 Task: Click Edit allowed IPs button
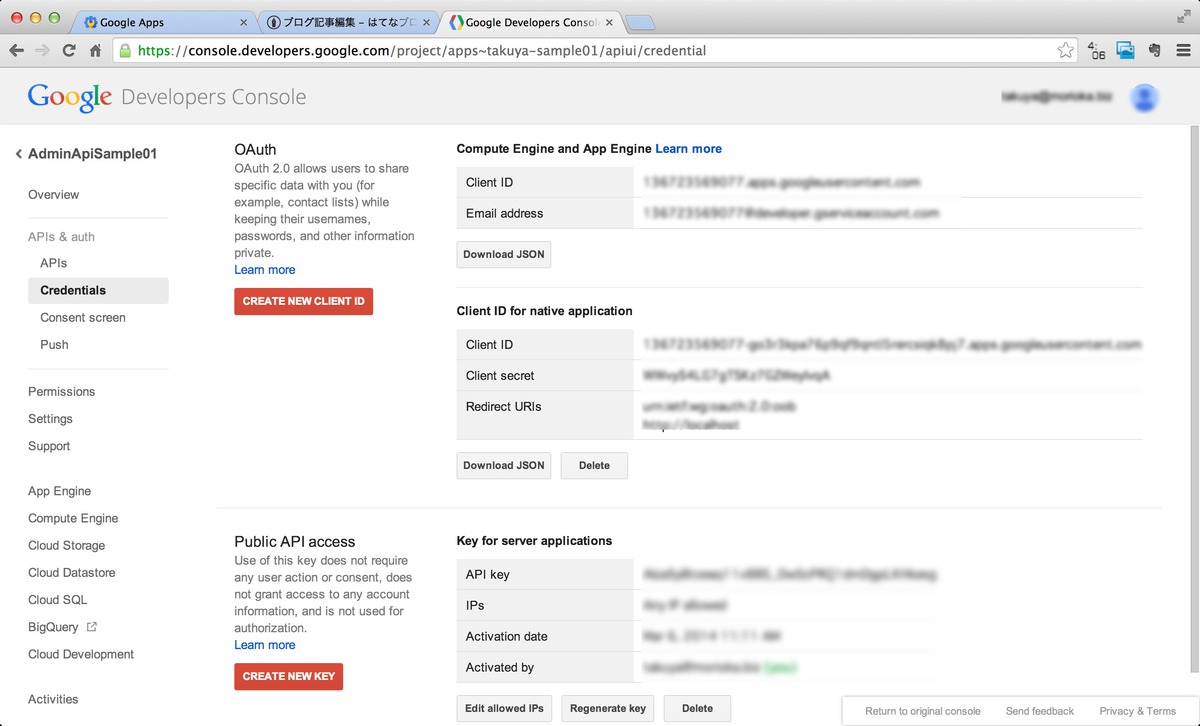(504, 708)
